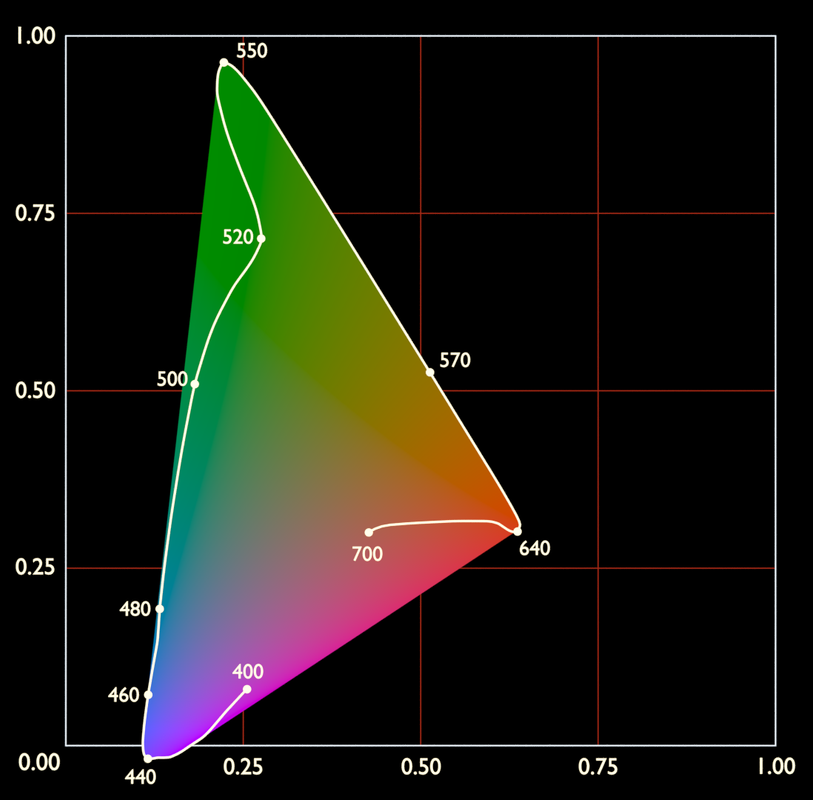
Task: Click the 500 wavelength label
Action: coord(172,380)
